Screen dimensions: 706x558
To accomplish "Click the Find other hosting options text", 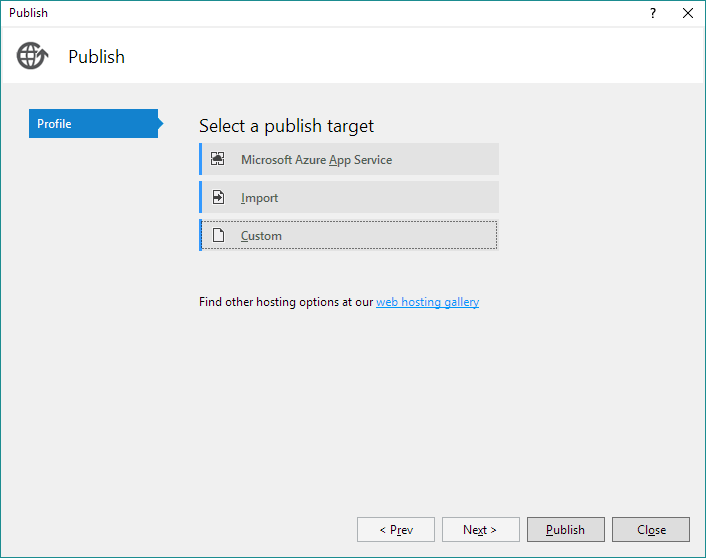I will pos(286,302).
